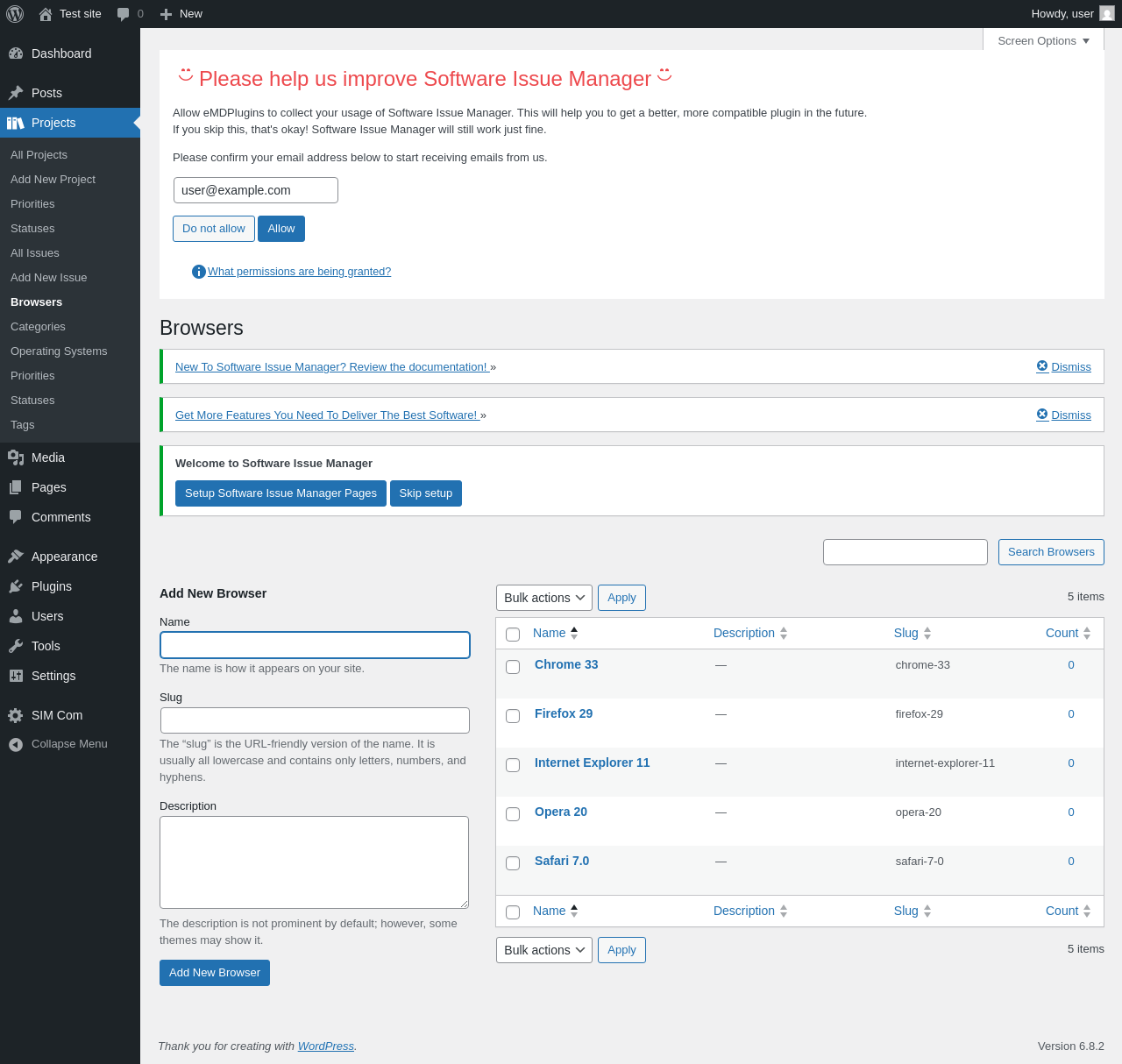This screenshot has height=1064, width=1122.
Task: Click the home icon next to Test site
Action: click(46, 14)
